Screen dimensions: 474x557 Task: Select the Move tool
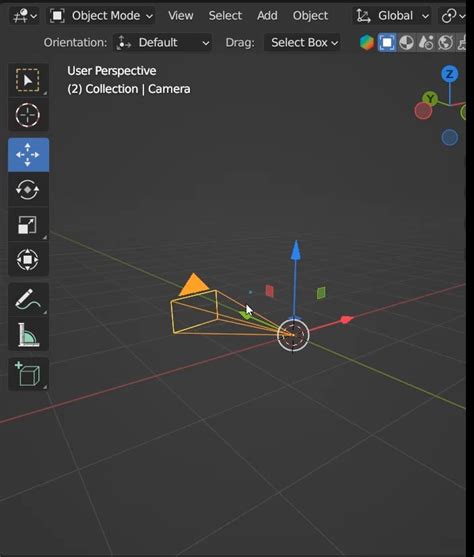(28, 155)
